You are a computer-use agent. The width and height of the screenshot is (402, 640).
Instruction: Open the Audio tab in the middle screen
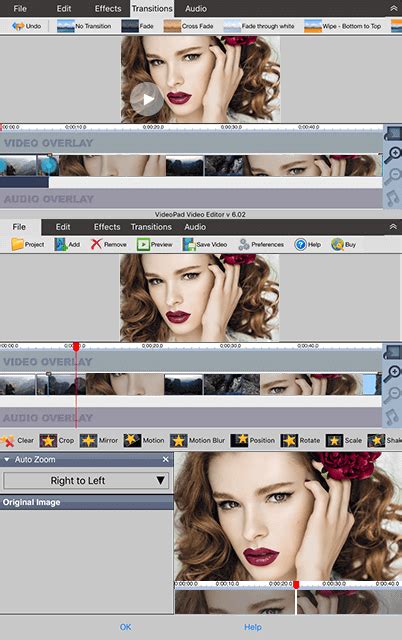tap(195, 227)
